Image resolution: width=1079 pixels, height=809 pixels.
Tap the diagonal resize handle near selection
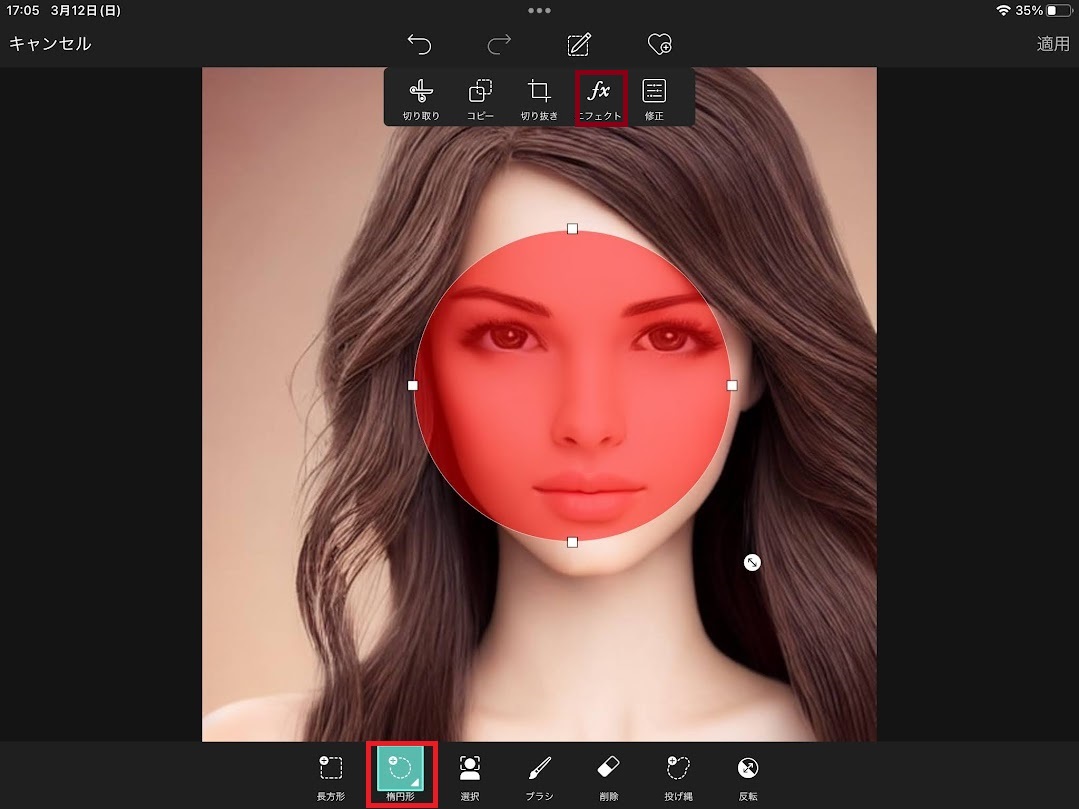point(752,563)
